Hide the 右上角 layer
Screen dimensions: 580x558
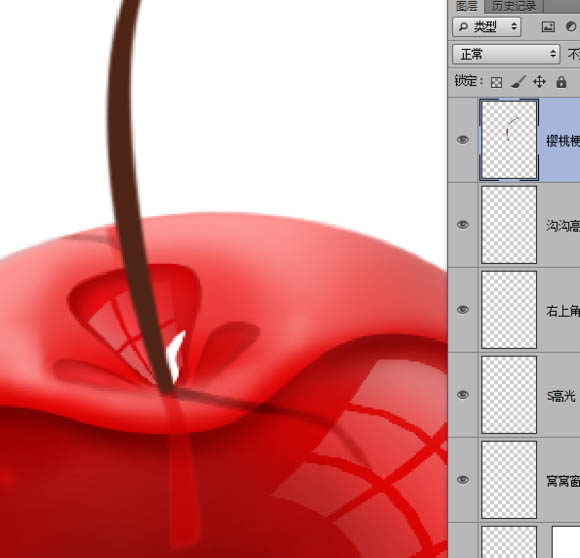[463, 310]
